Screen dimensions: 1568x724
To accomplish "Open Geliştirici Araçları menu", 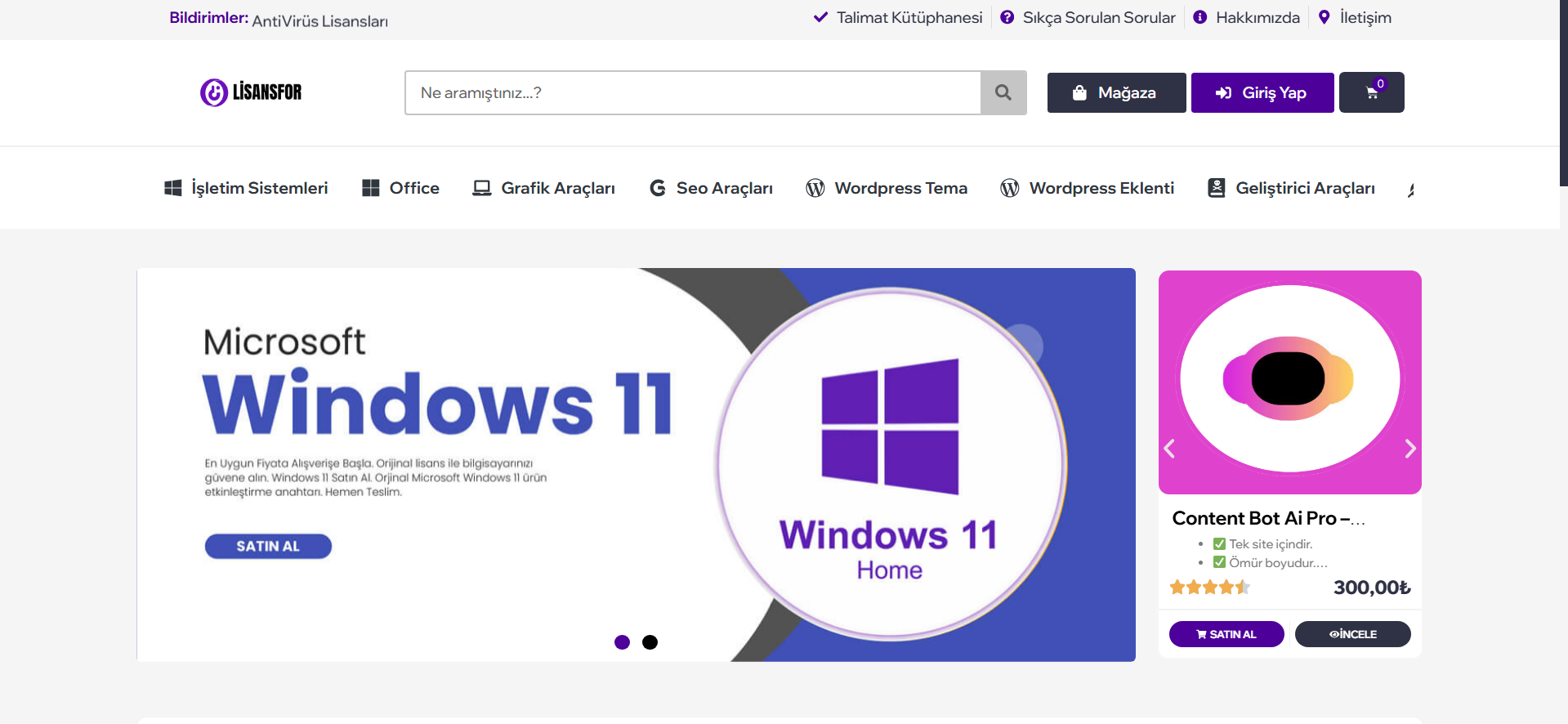I will tap(1292, 188).
